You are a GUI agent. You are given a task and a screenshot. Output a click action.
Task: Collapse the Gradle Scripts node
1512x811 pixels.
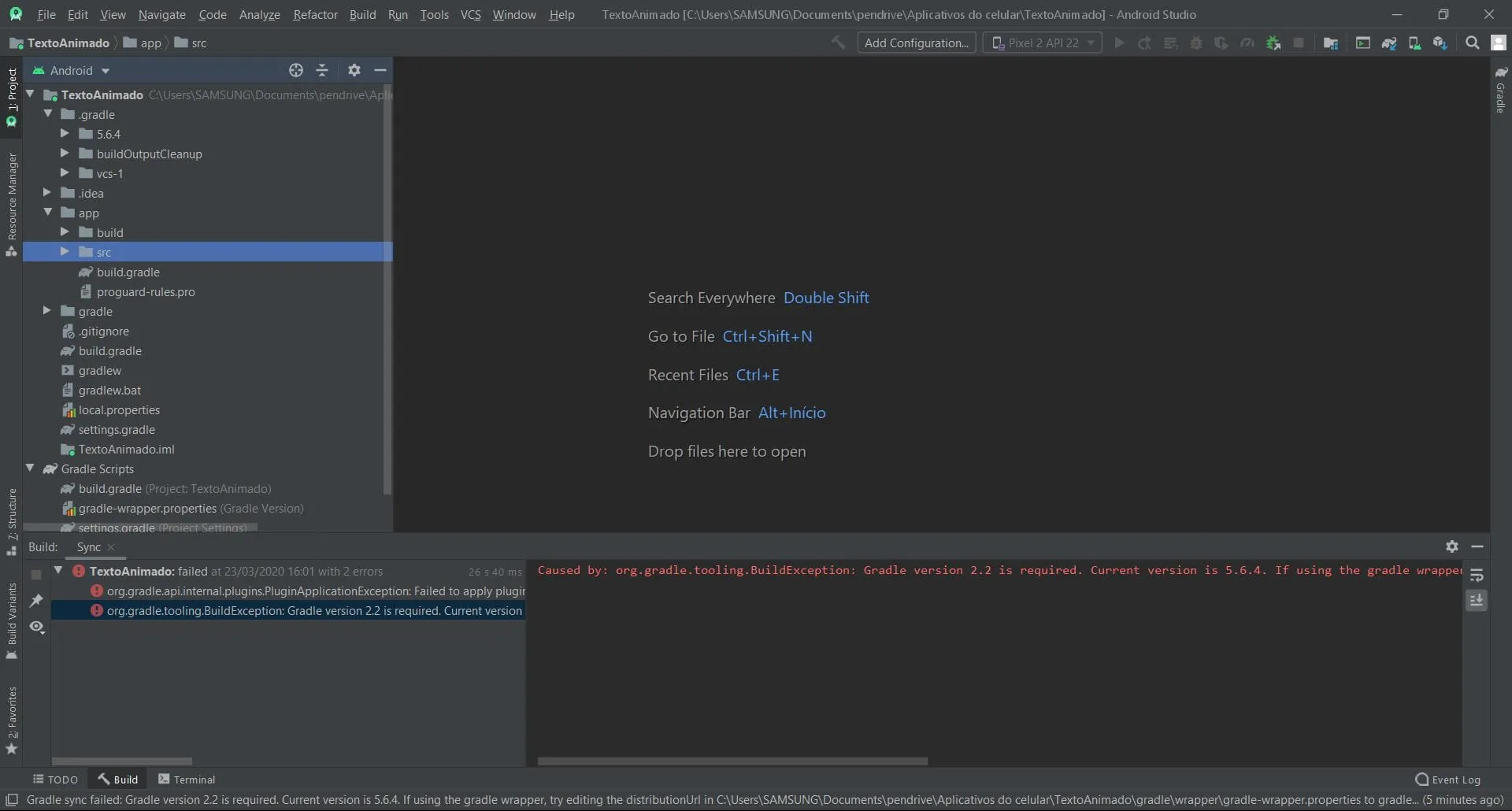(30, 468)
